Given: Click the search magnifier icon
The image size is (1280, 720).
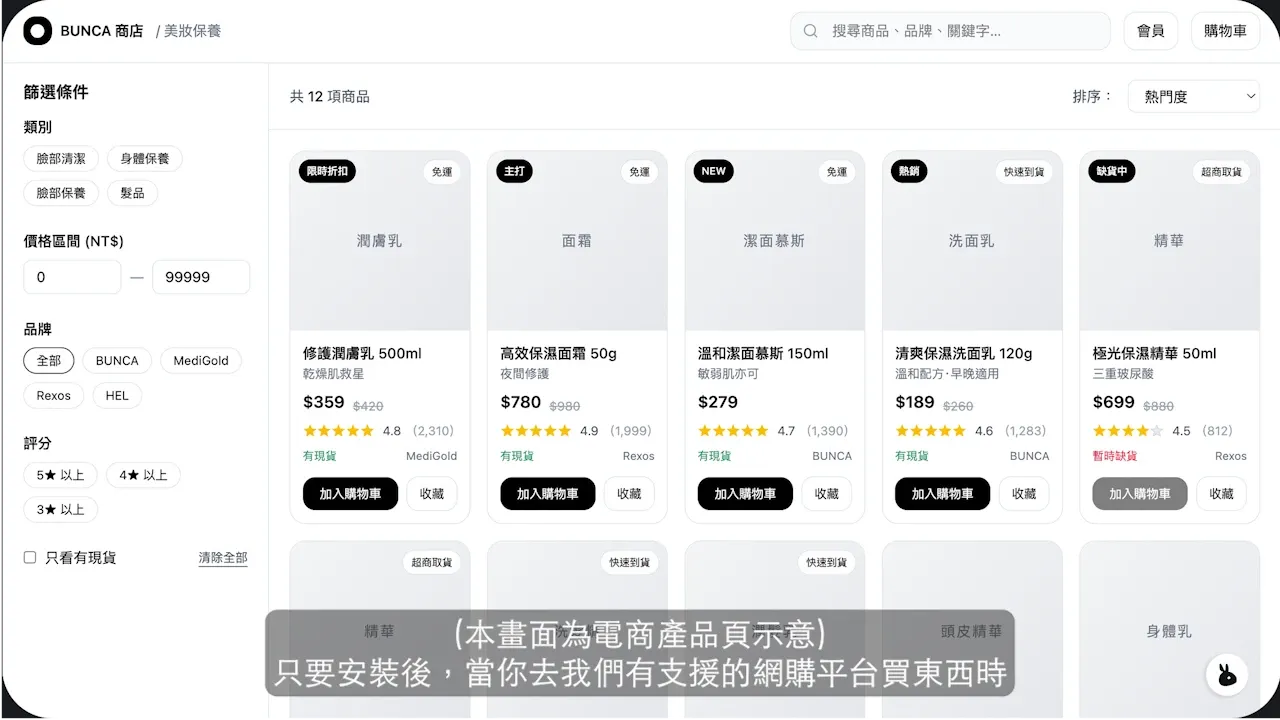Looking at the screenshot, I should 811,31.
